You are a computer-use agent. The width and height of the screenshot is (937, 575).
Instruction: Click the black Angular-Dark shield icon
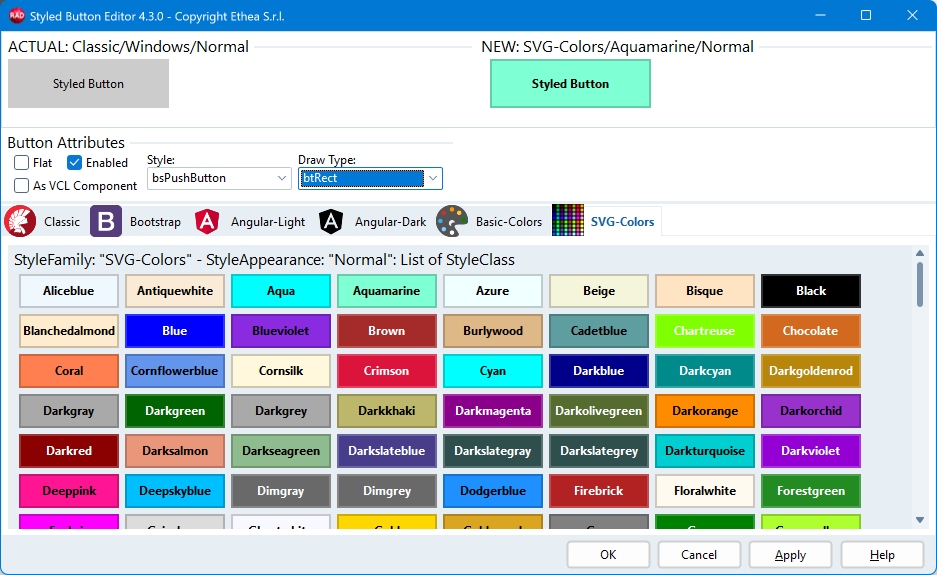click(x=330, y=221)
